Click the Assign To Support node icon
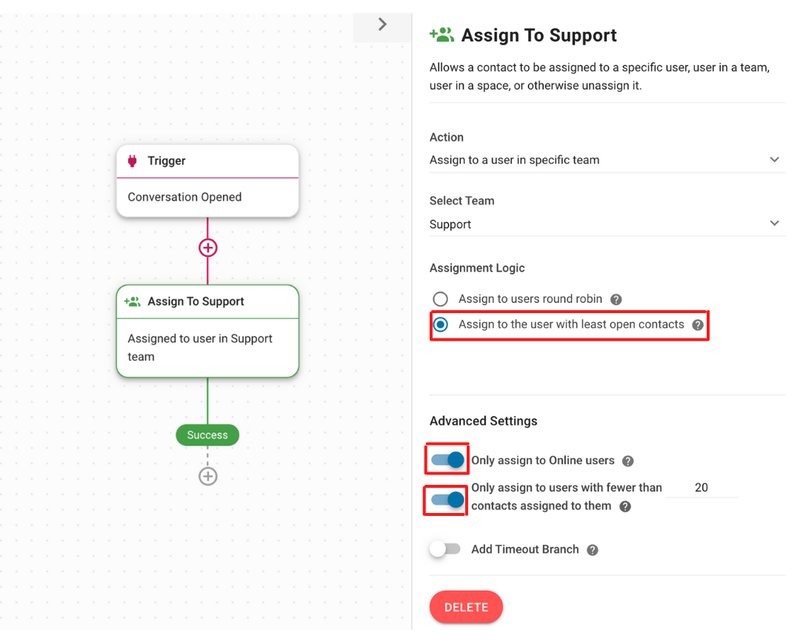This screenshot has width=800, height=644. 132,301
